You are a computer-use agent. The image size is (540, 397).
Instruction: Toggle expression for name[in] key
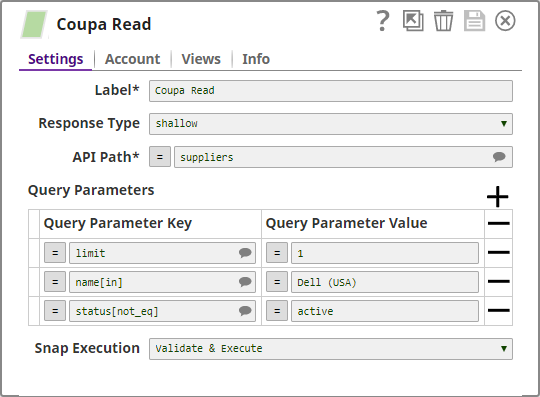(55, 282)
